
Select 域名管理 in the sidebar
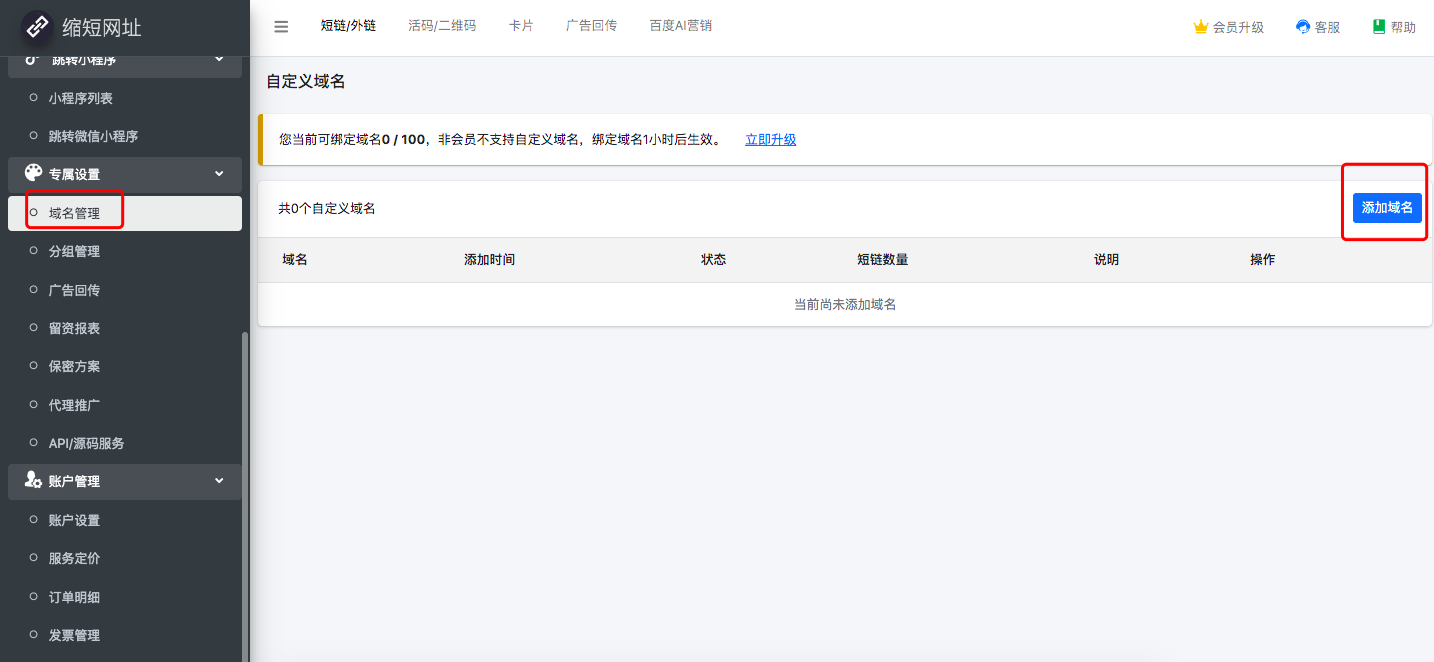[x=74, y=213]
